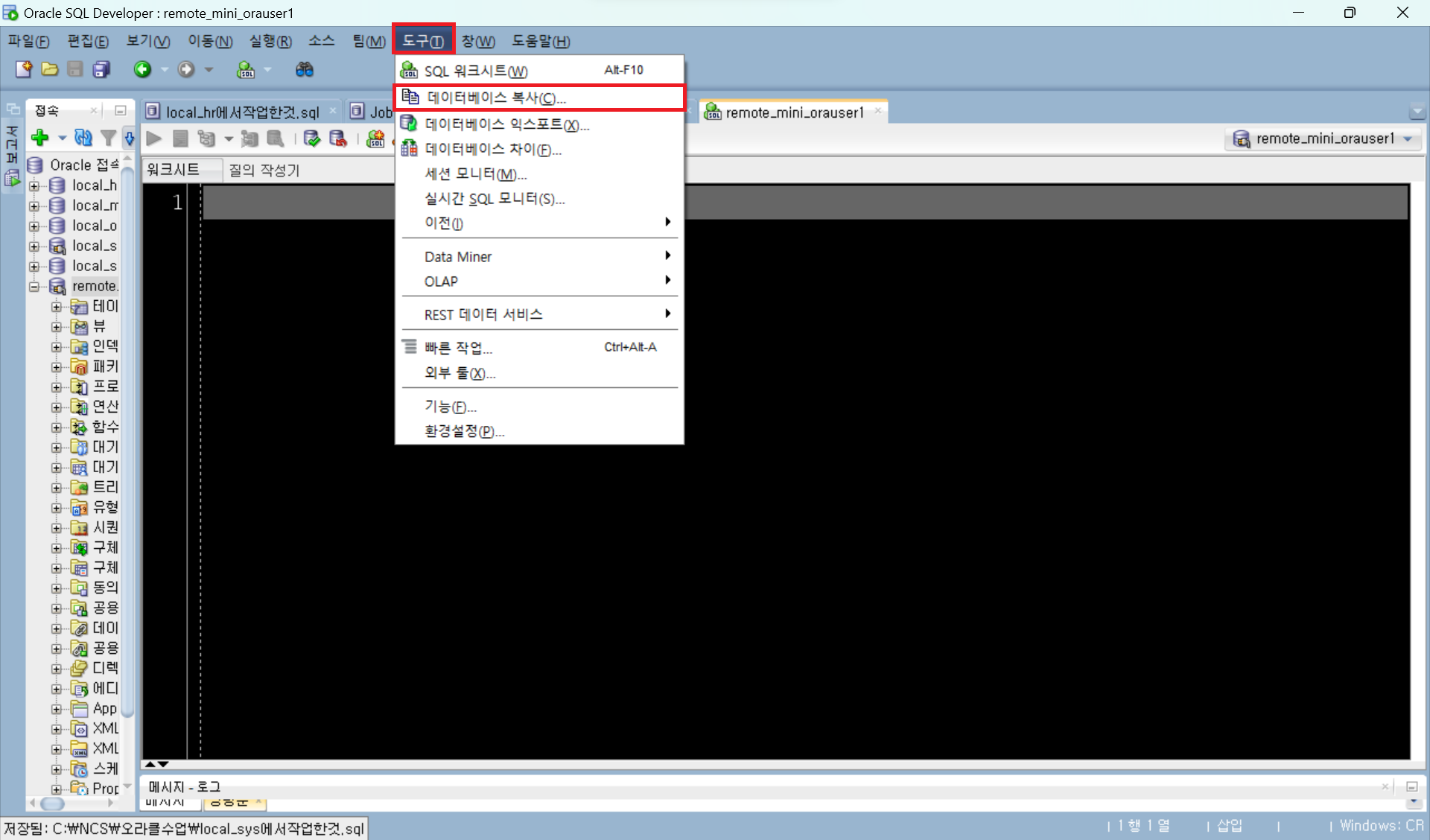Select 데이터베이스 복사 menu item
The height and width of the screenshot is (840, 1430).
click(x=496, y=98)
